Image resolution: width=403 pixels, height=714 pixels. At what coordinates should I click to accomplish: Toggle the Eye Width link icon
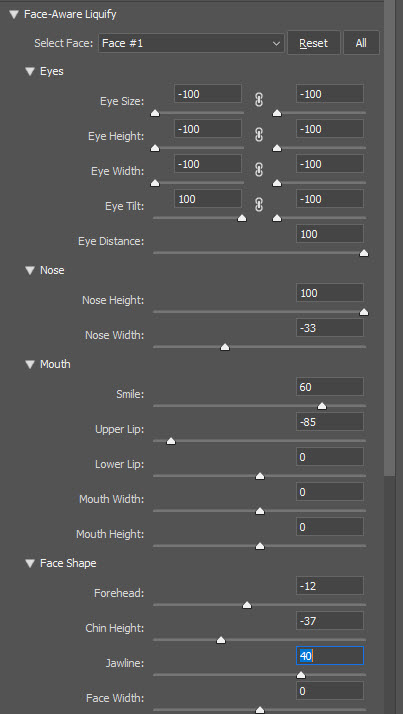point(259,170)
